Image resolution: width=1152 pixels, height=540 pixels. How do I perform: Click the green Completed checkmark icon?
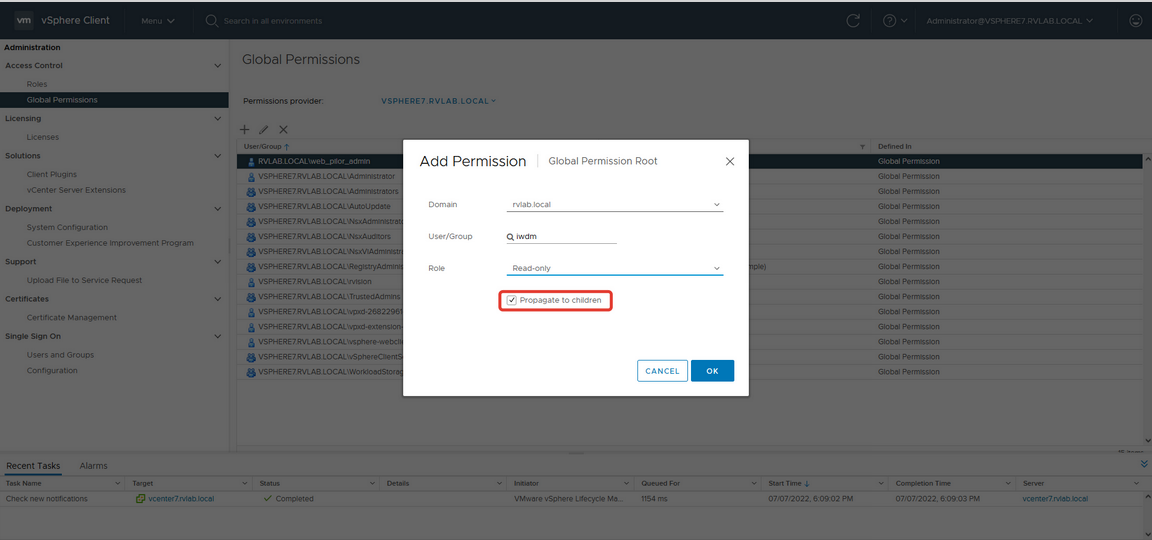(x=268, y=499)
